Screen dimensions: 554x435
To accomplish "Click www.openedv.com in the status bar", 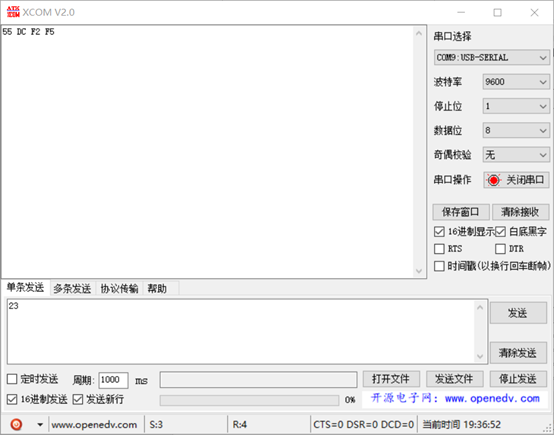I will click(x=94, y=424).
